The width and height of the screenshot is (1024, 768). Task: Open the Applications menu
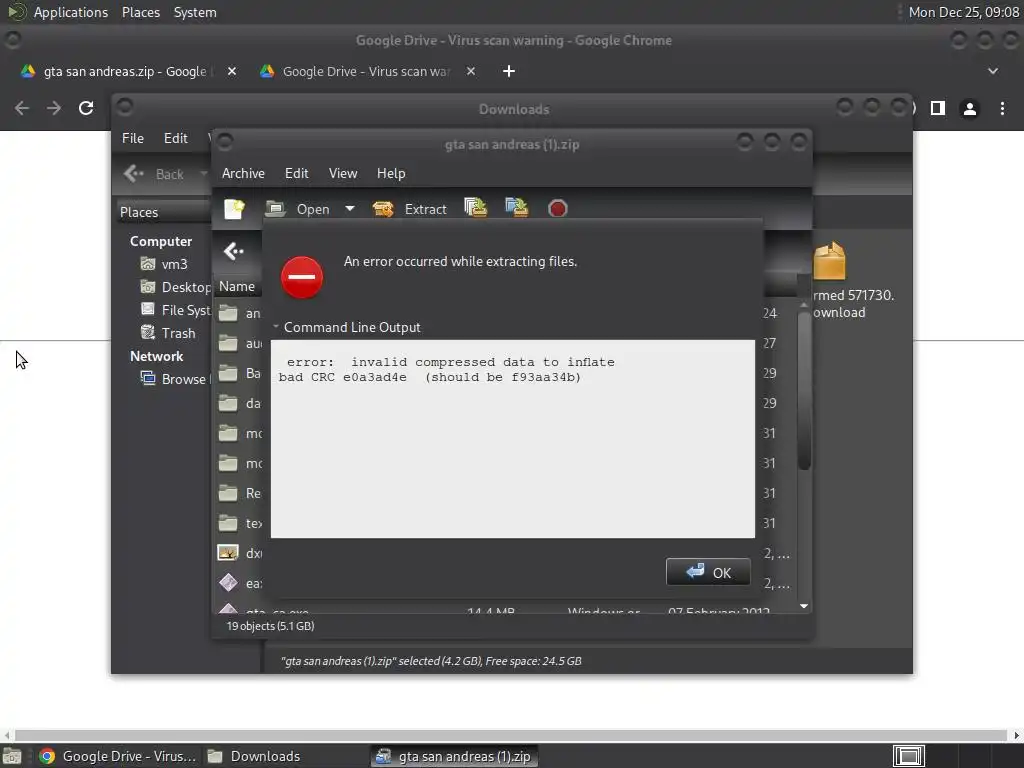[x=71, y=12]
